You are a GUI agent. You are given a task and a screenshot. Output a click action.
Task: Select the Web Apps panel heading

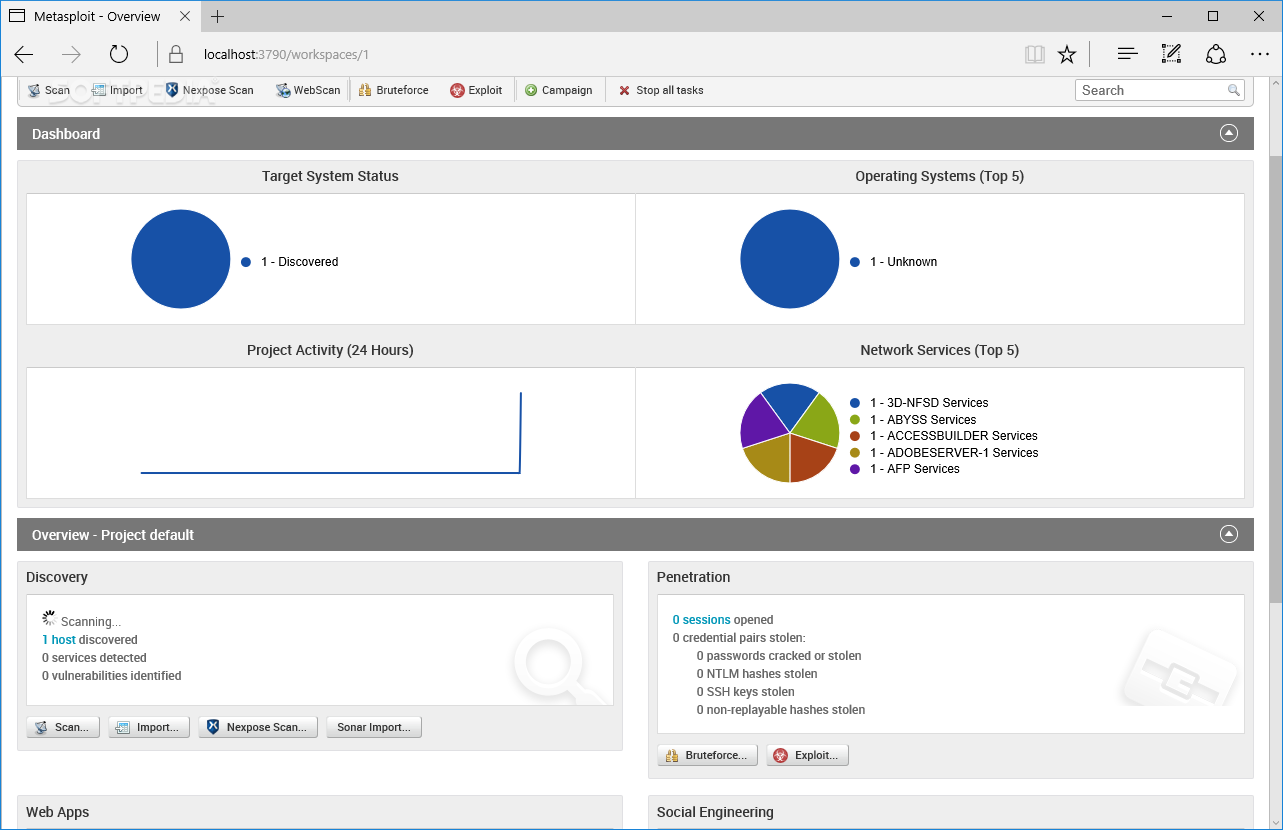coord(57,812)
